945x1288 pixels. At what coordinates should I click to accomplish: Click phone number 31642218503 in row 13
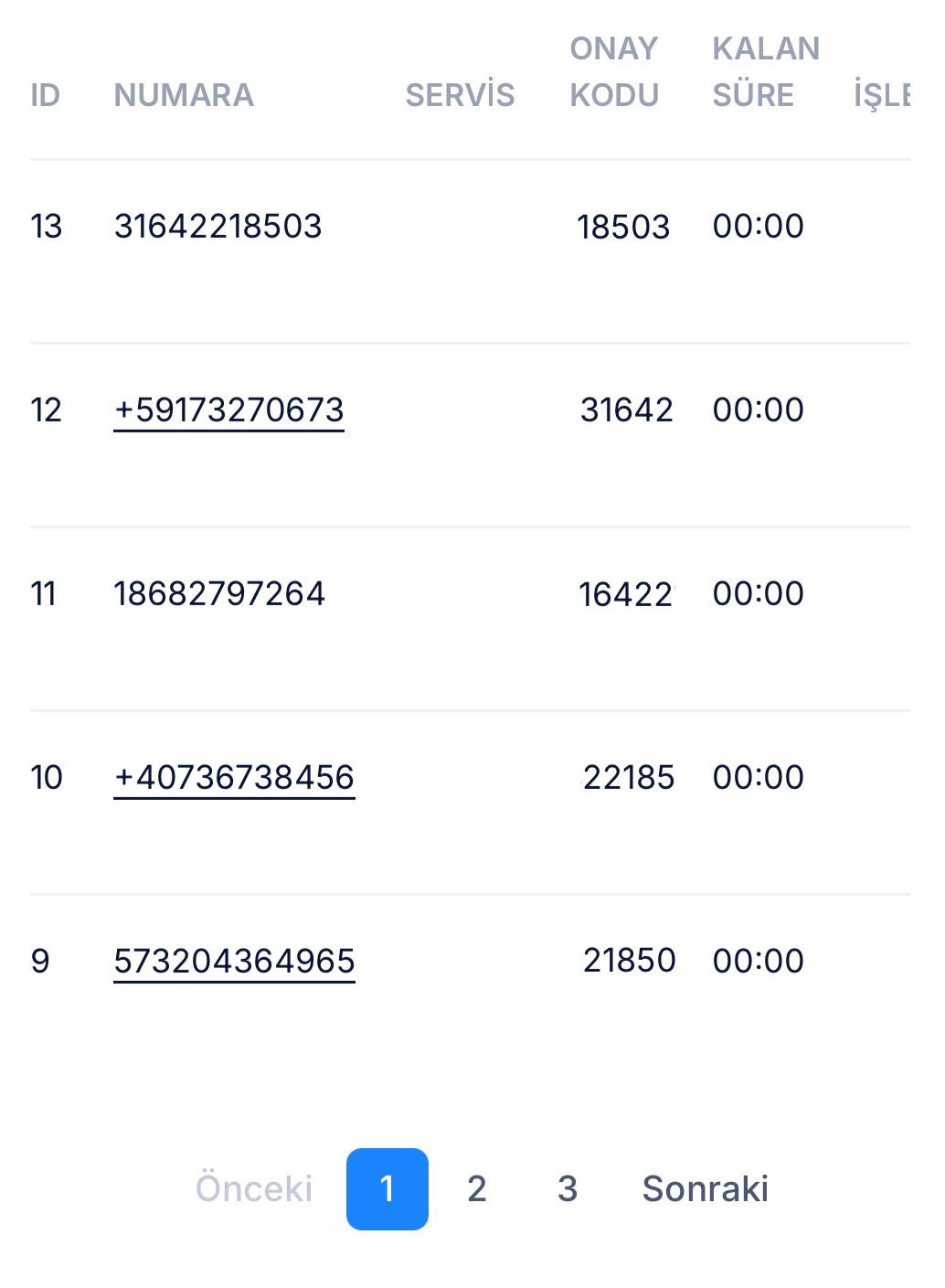[x=218, y=226]
